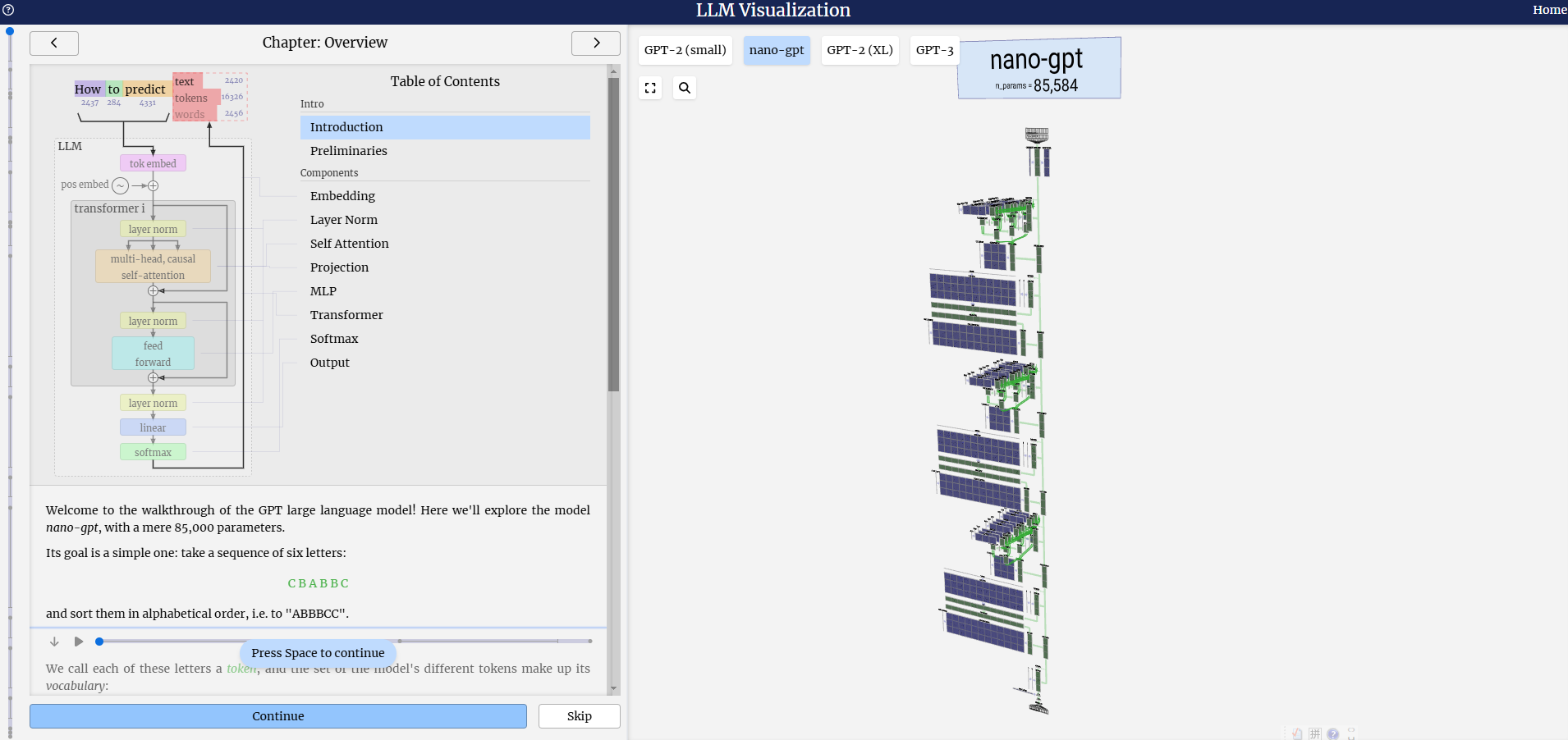This screenshot has width=1568, height=740.
Task: Click the green 'token' link
Action: [x=241, y=669]
